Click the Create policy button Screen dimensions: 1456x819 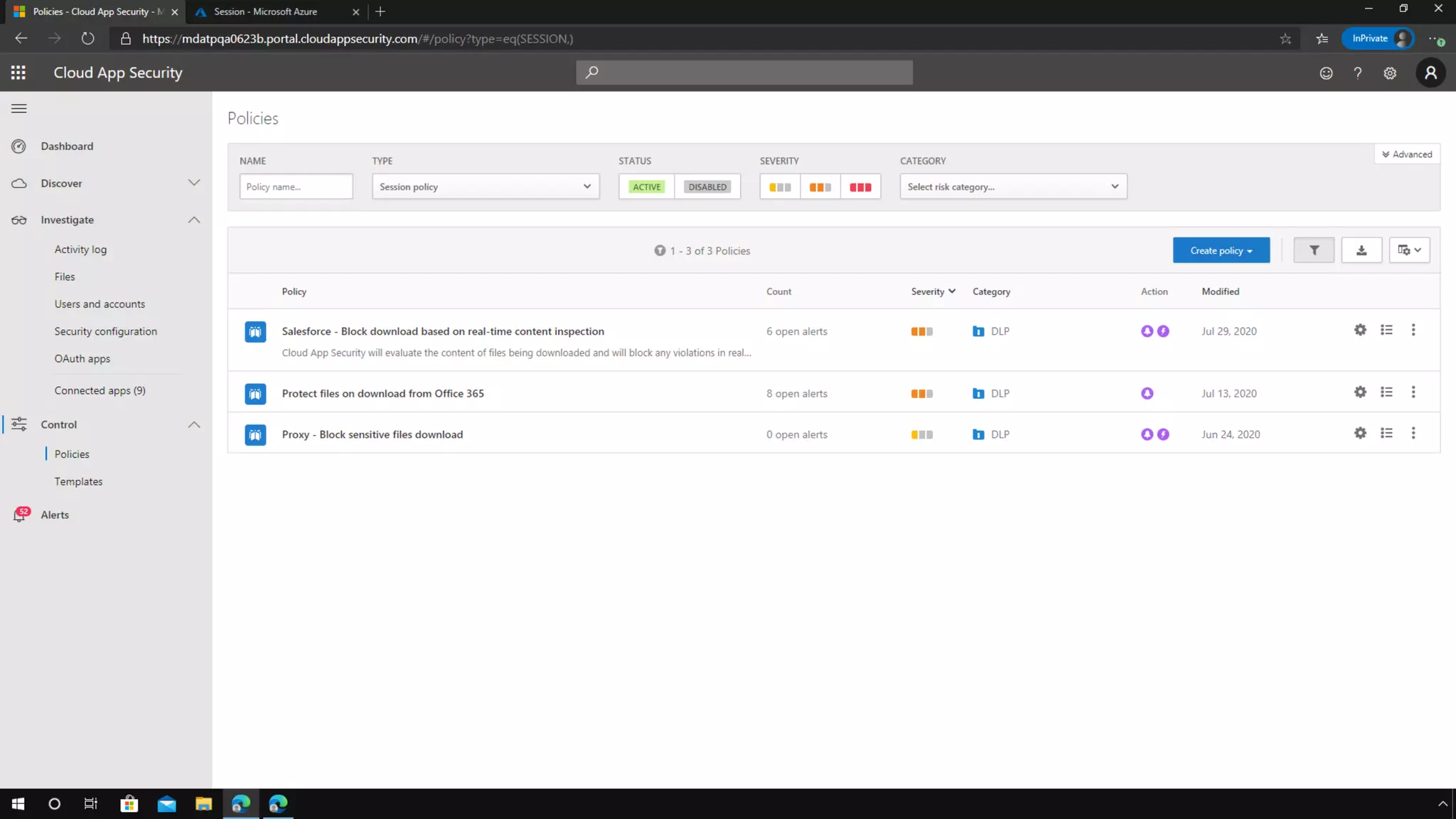pyautogui.click(x=1221, y=250)
